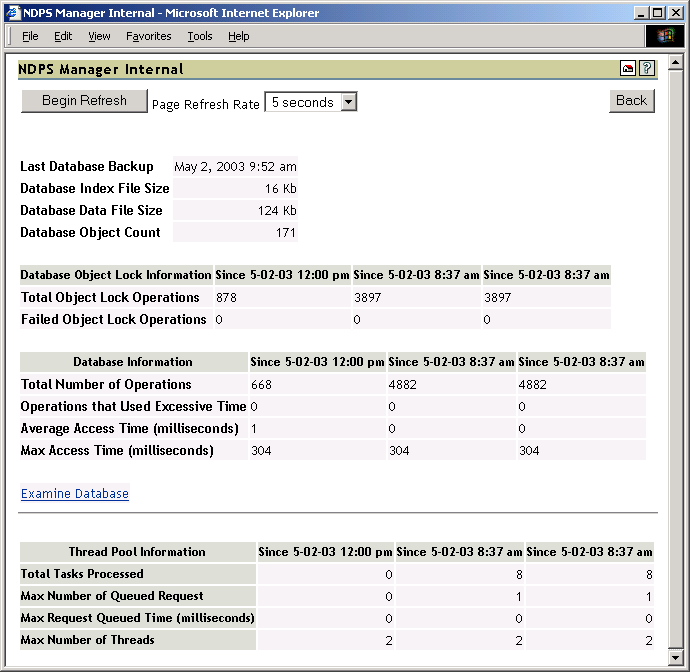
Task: Click the 'Last Database Backup' label
Action: (x=87, y=166)
